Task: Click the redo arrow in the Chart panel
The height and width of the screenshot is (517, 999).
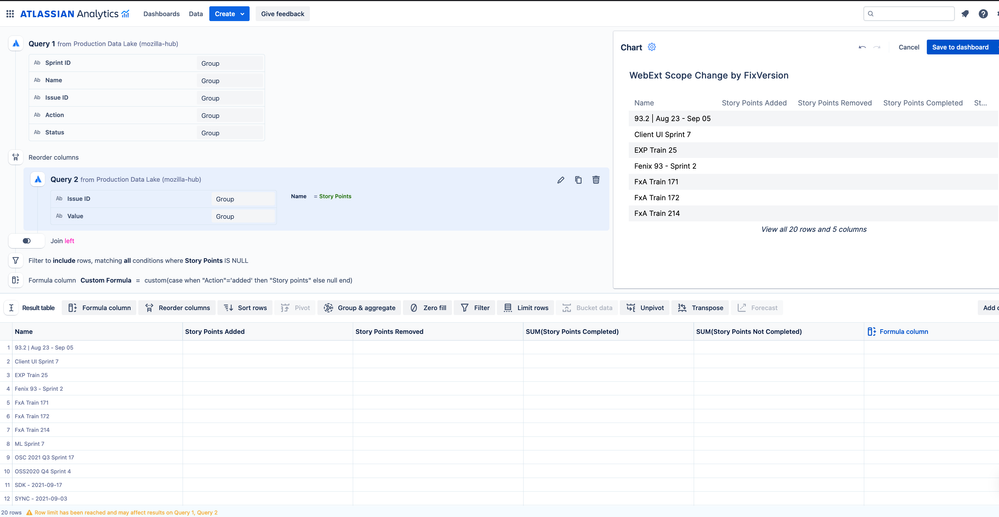Action: pyautogui.click(x=877, y=47)
